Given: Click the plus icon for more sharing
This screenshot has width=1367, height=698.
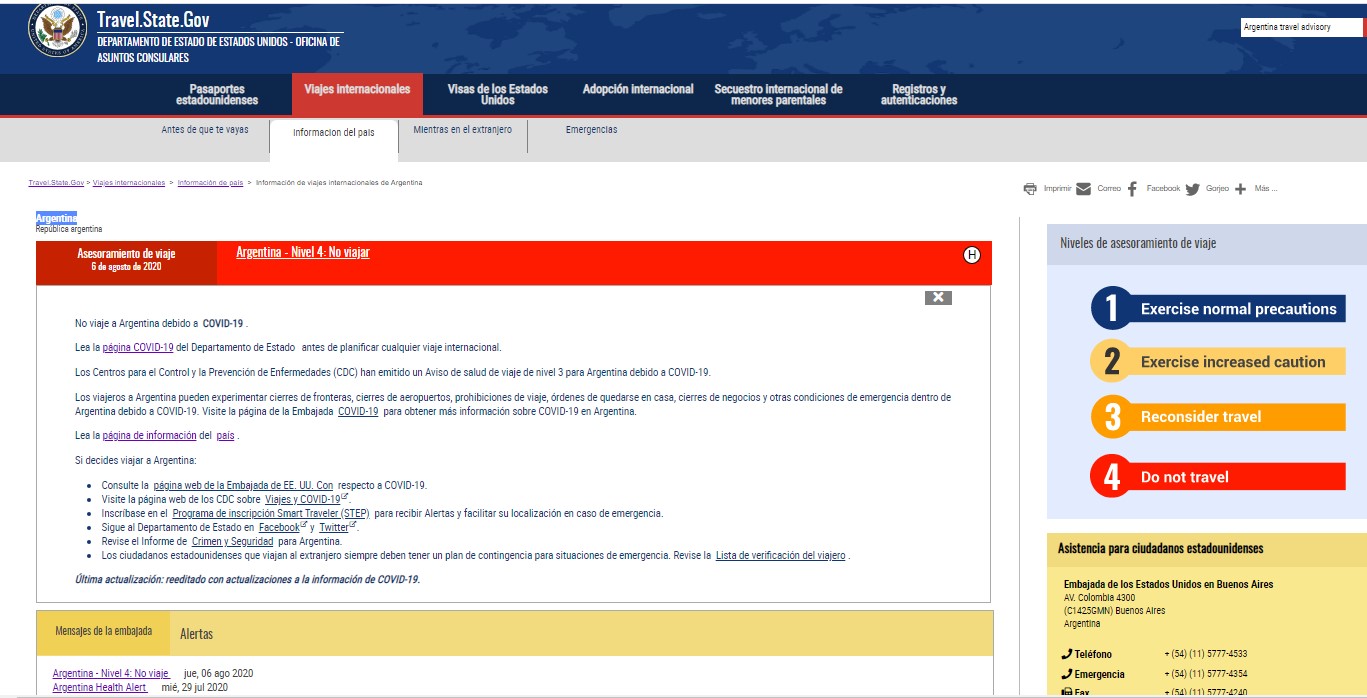Looking at the screenshot, I should pyautogui.click(x=1240, y=189).
